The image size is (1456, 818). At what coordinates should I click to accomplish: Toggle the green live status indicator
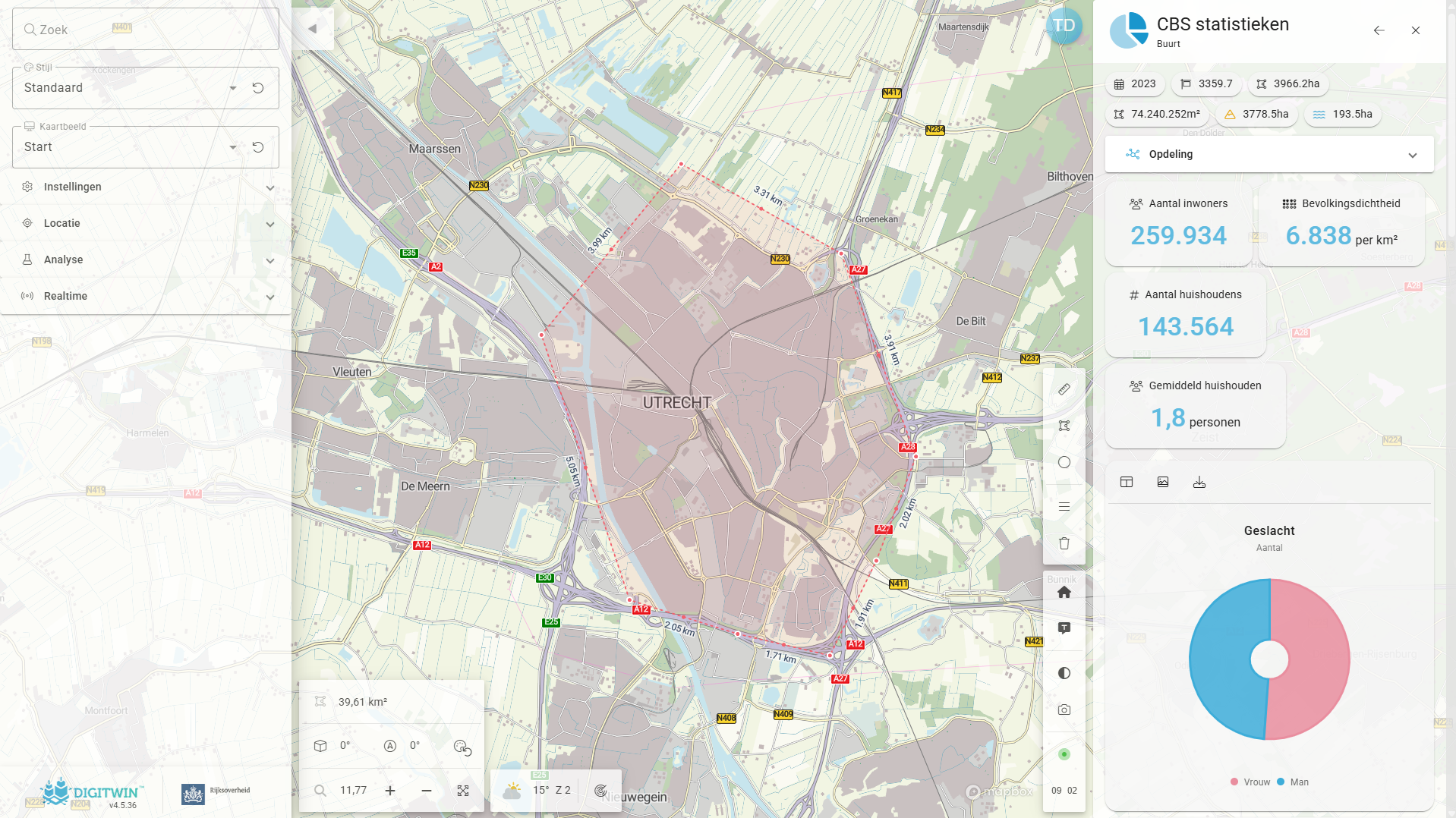pyautogui.click(x=1064, y=754)
